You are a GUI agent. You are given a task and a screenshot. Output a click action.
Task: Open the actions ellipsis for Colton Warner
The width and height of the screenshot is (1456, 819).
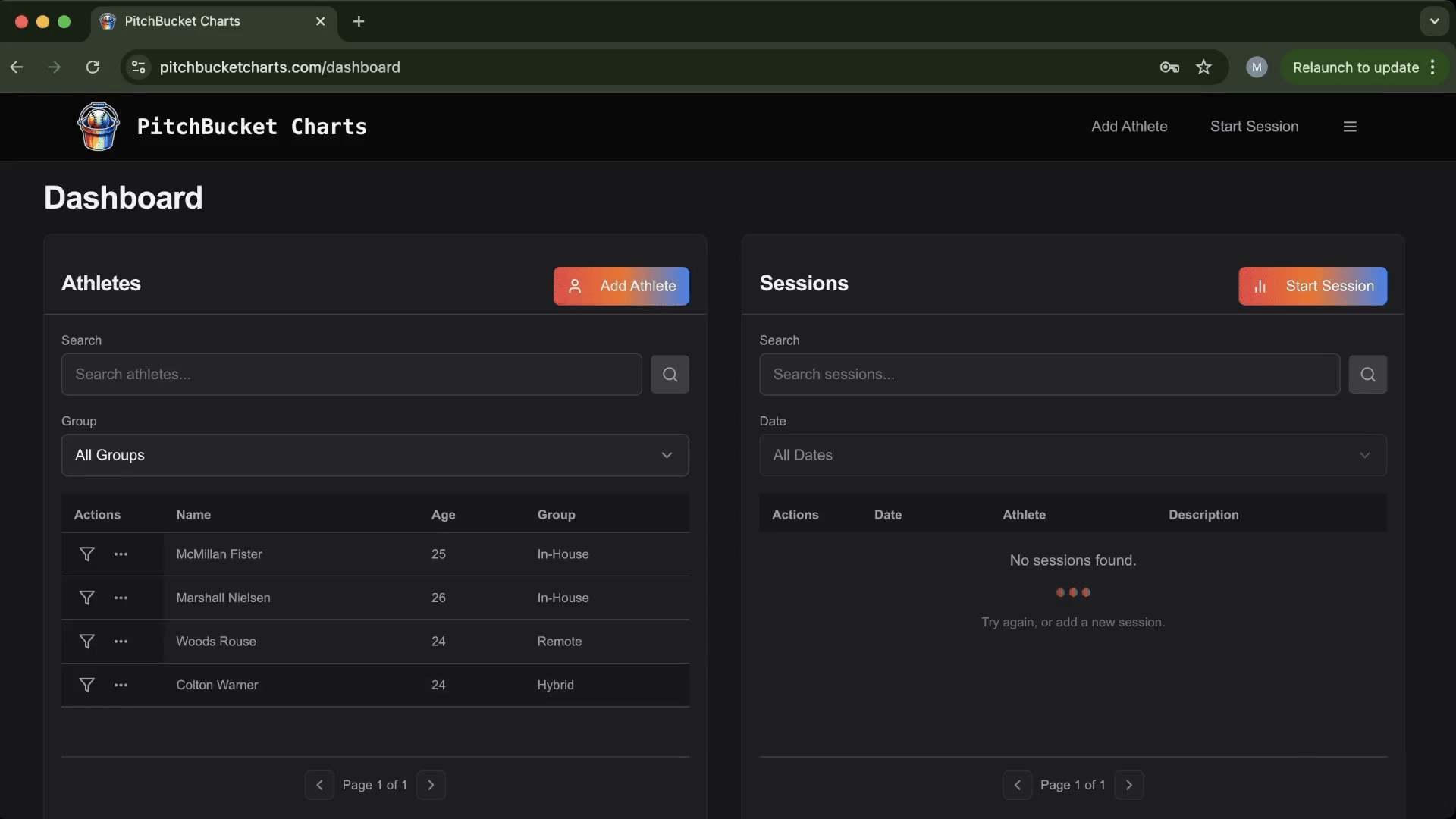121,685
